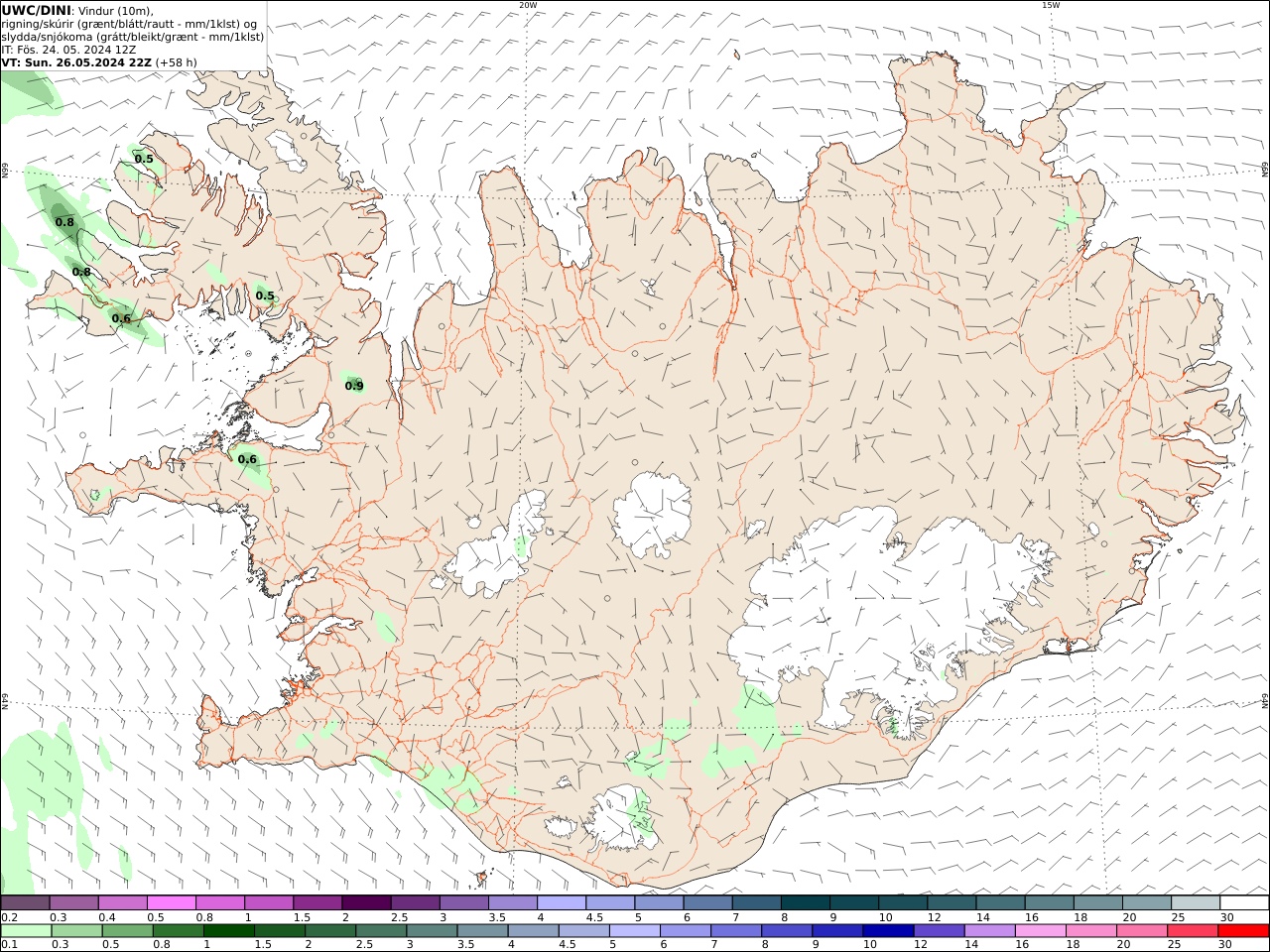Click 'slydda/snjókoma' text in the map header
This screenshot has height=952, width=1270.
tap(48, 37)
